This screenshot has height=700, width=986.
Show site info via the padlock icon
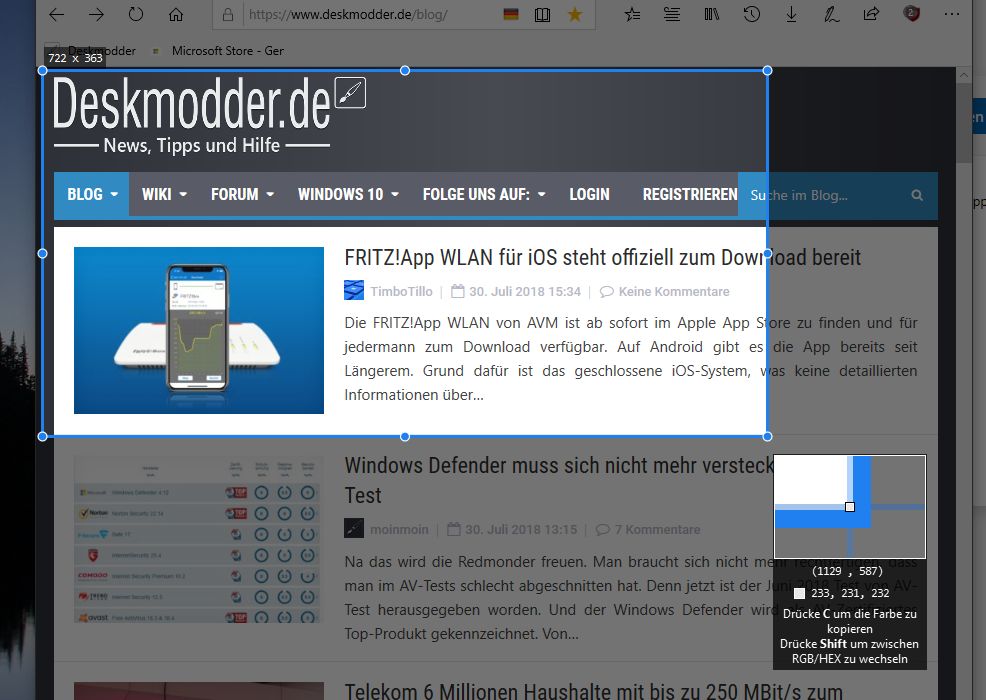[x=228, y=14]
